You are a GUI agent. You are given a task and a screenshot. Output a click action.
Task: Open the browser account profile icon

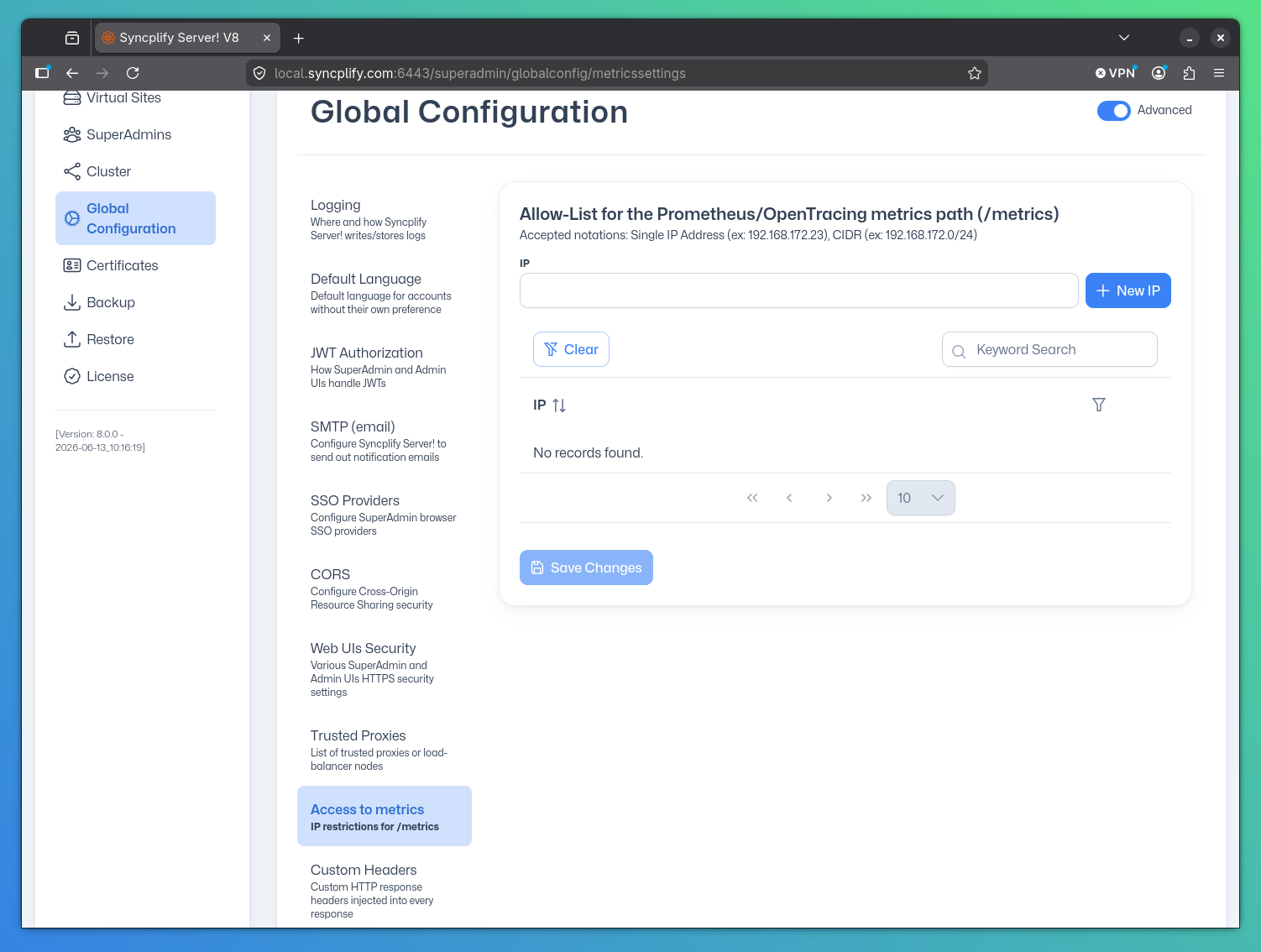(x=1159, y=73)
